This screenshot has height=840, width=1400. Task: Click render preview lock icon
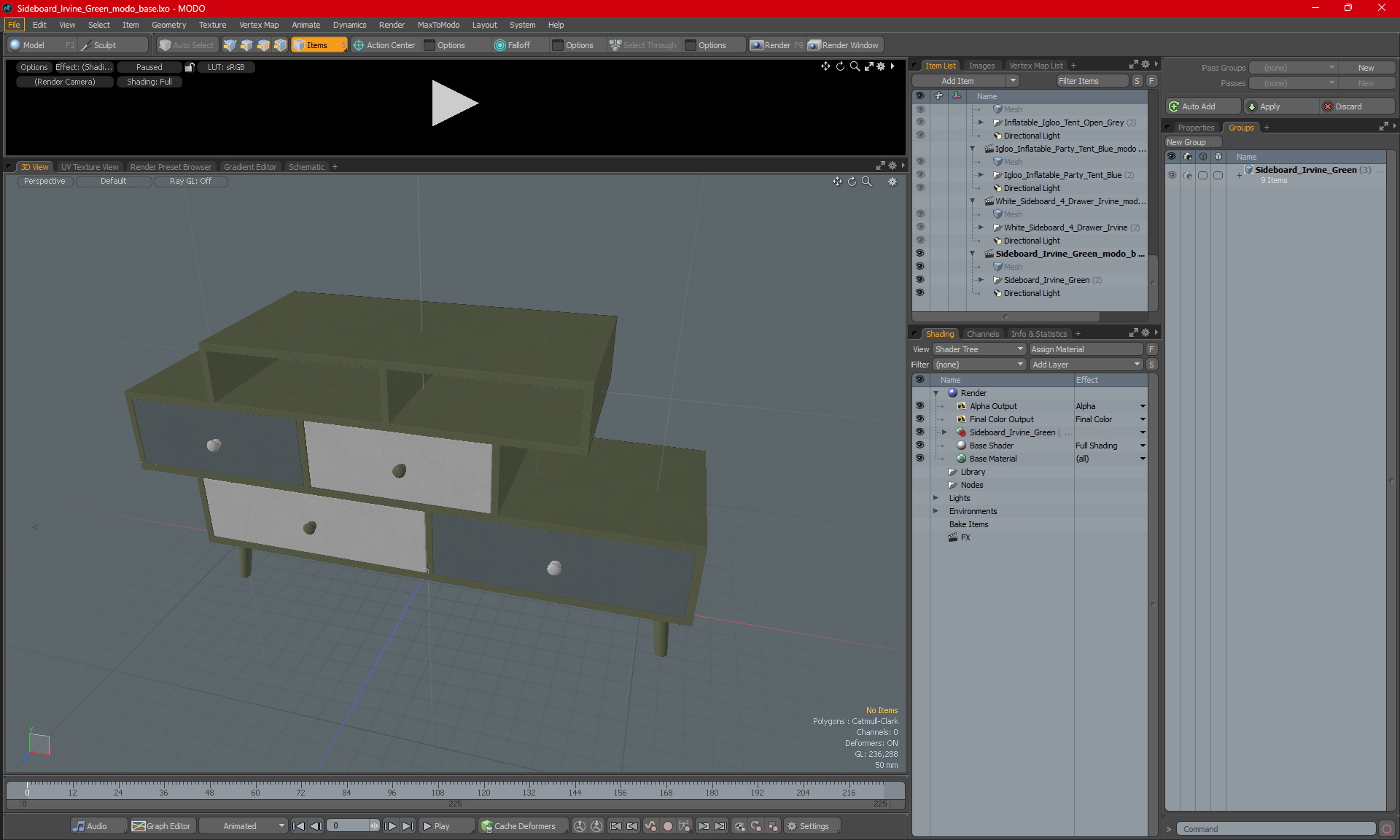tap(190, 67)
